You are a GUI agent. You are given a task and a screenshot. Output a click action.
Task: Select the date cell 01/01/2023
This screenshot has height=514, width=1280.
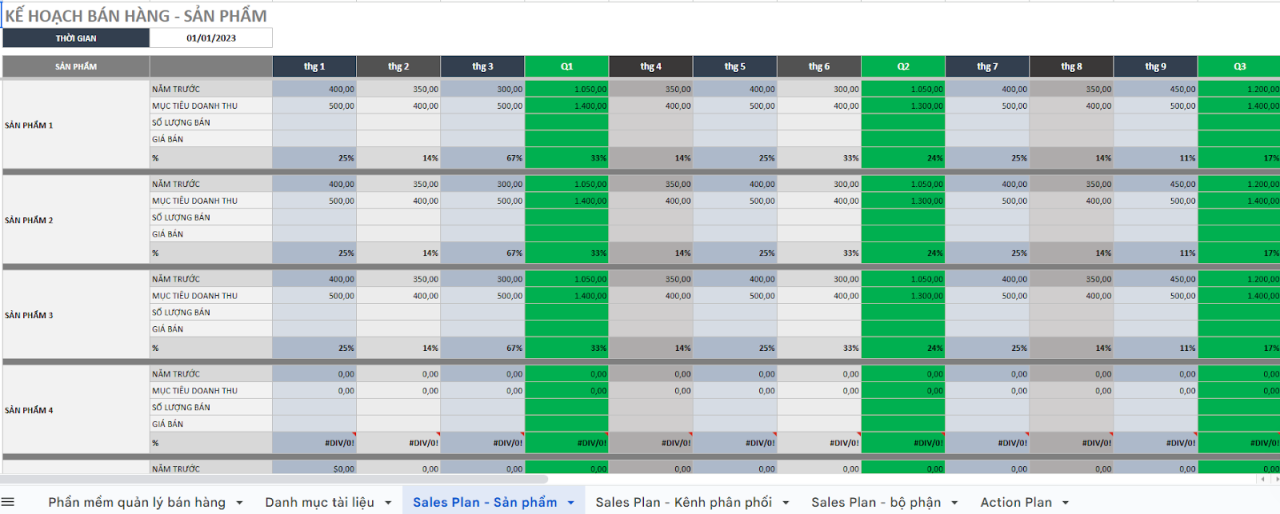point(211,38)
